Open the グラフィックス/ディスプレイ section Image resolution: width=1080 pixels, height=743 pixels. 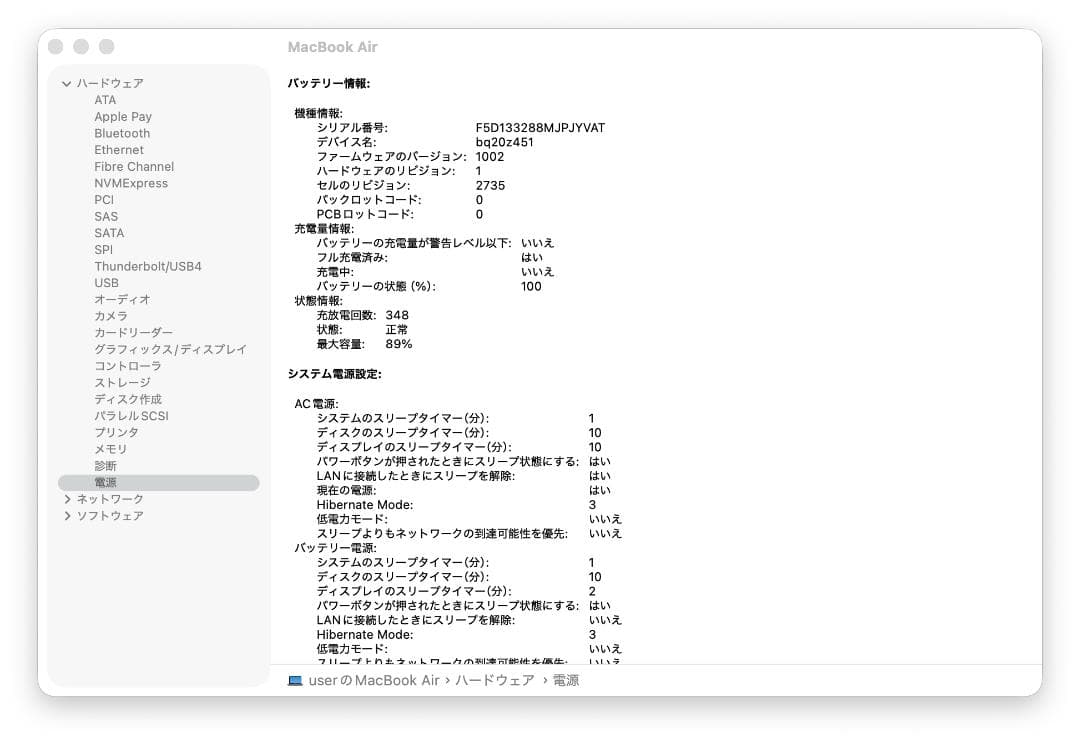tap(157, 349)
